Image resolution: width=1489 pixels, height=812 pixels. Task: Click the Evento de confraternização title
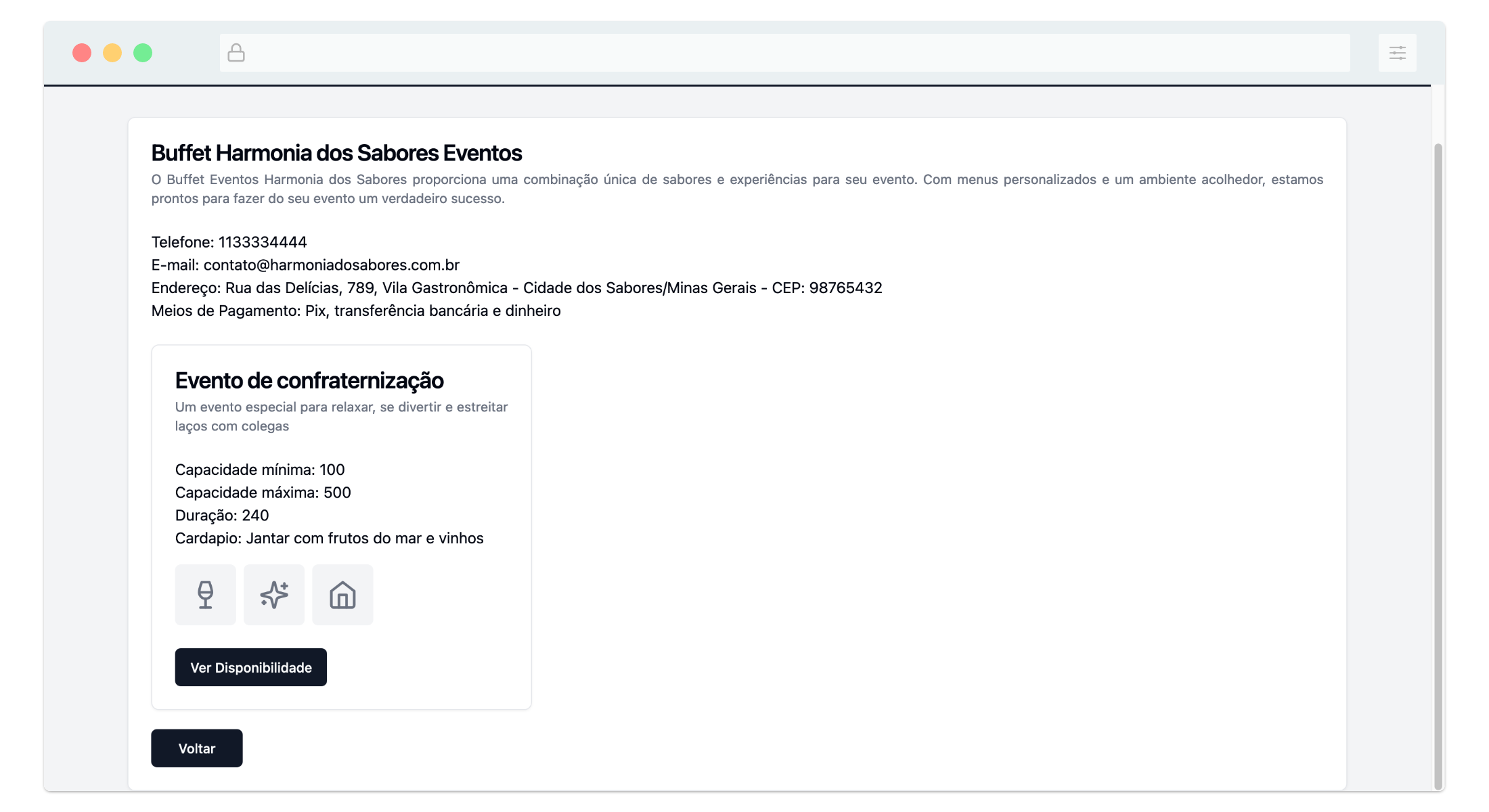(x=309, y=380)
